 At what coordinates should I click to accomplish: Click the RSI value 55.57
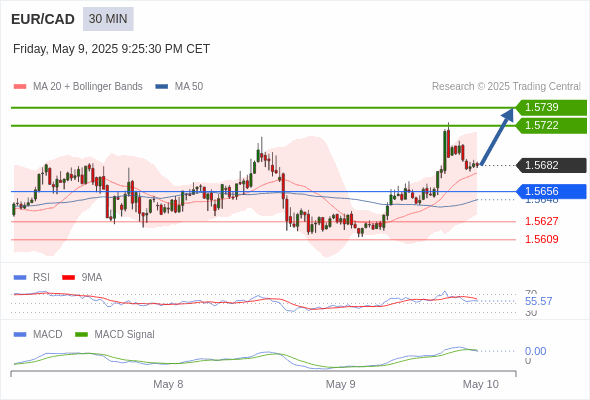pyautogui.click(x=538, y=301)
